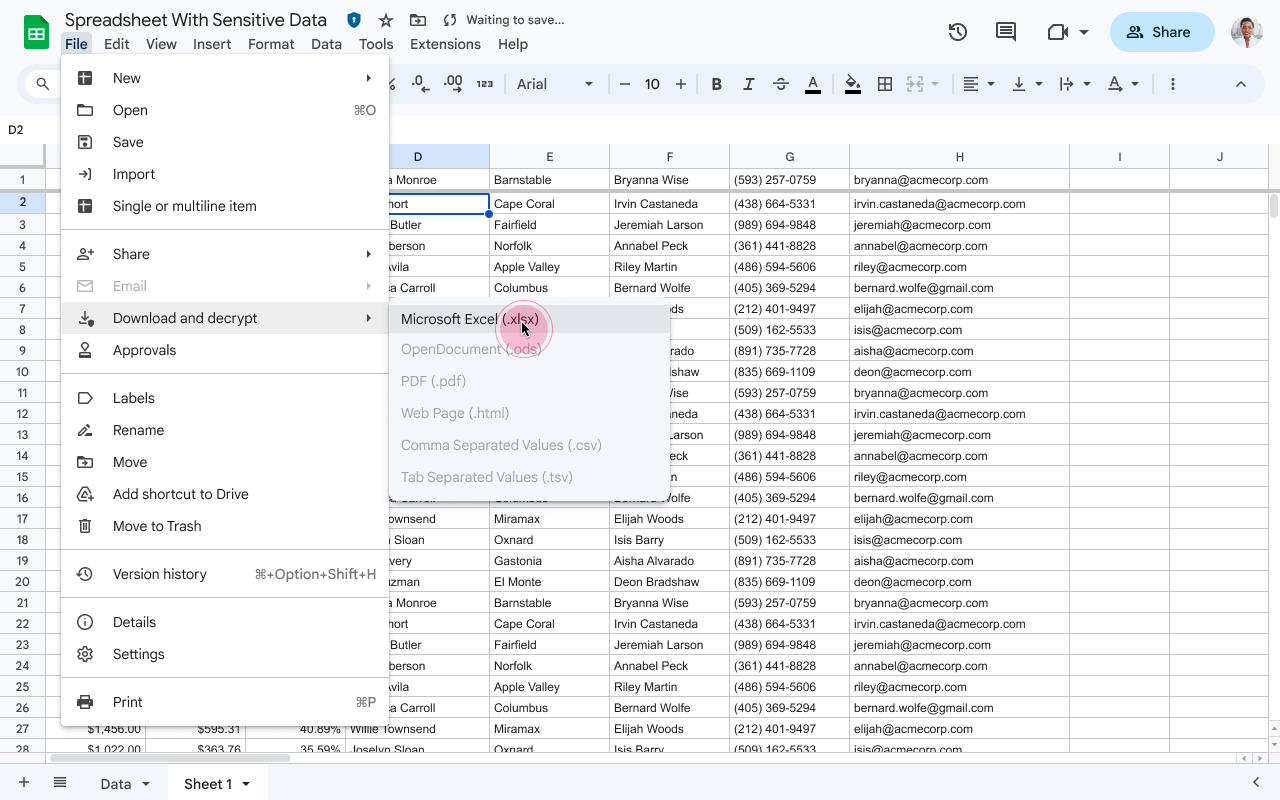Open the text rotation dropdown
The width and height of the screenshot is (1280, 800).
click(x=1122, y=84)
